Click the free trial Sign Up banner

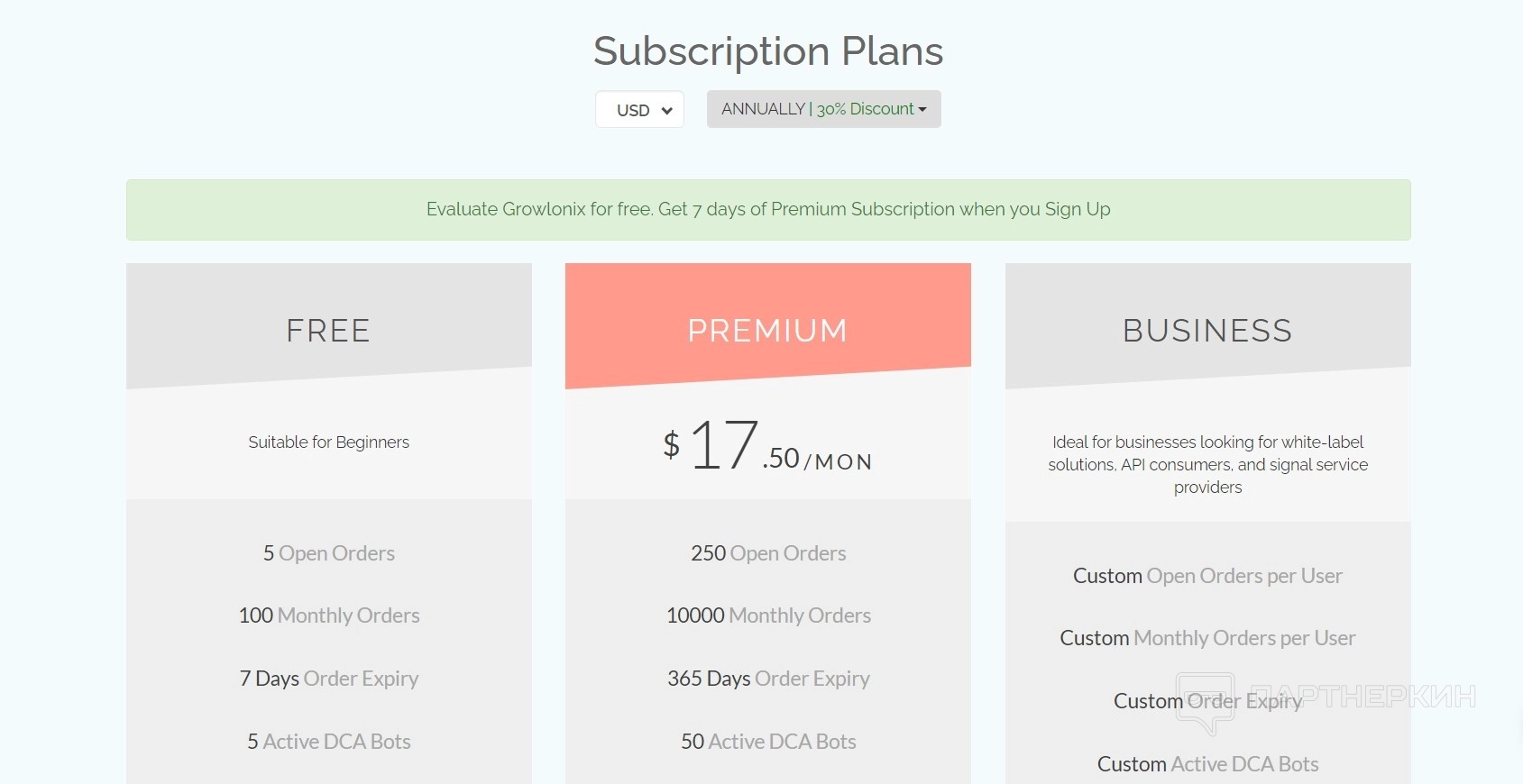[768, 210]
